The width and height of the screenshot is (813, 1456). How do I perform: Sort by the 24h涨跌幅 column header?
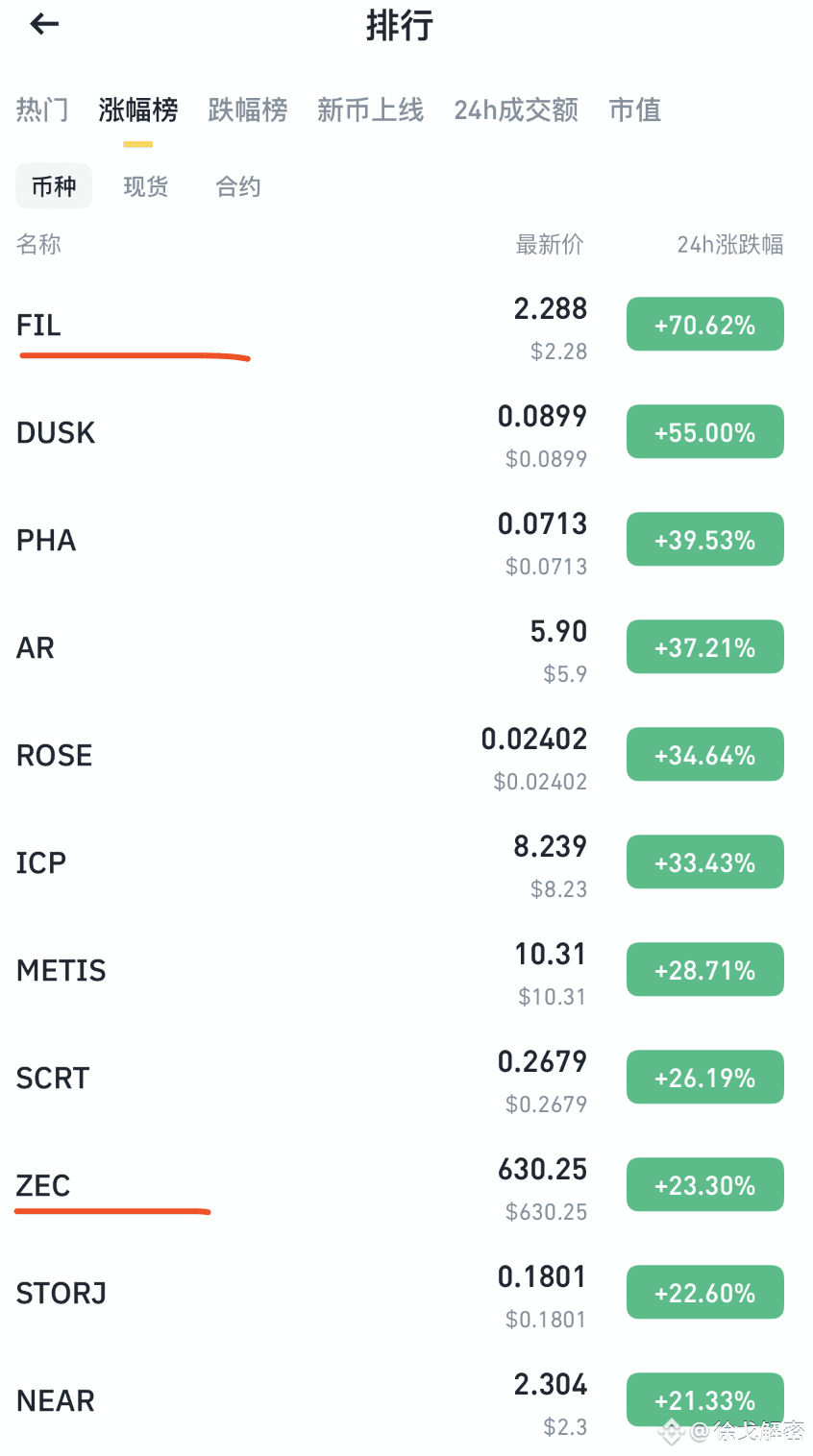click(729, 245)
